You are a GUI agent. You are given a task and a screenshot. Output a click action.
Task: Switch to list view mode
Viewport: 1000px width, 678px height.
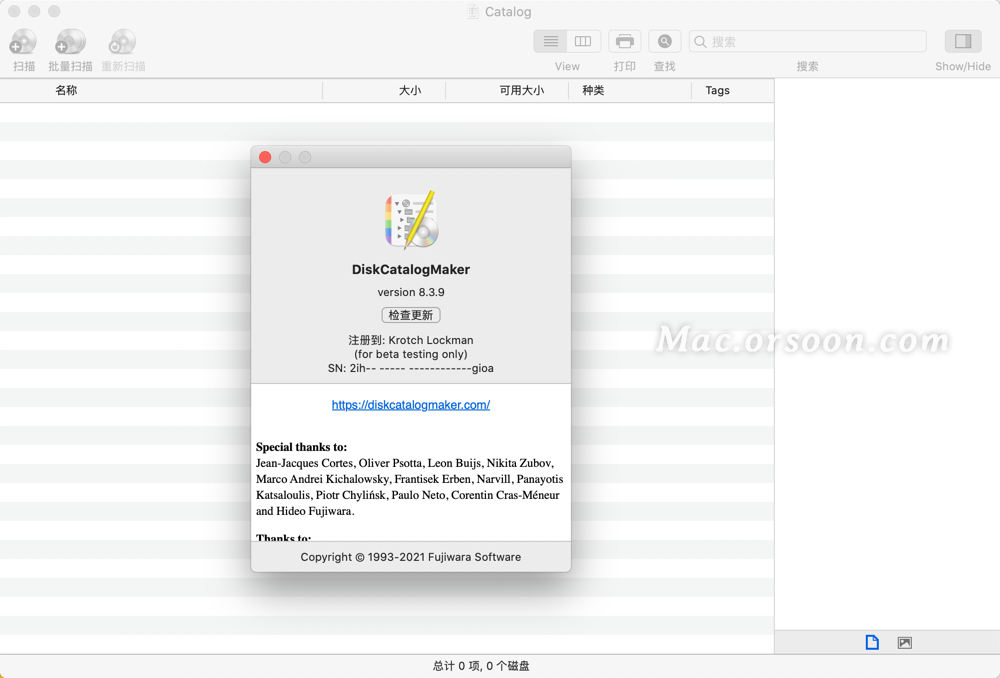[x=549, y=41]
